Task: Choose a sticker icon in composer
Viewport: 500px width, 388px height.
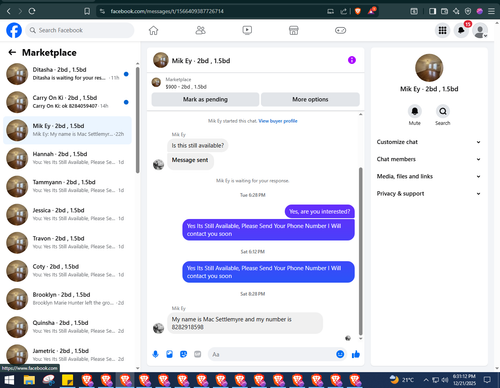Action: pos(183,354)
